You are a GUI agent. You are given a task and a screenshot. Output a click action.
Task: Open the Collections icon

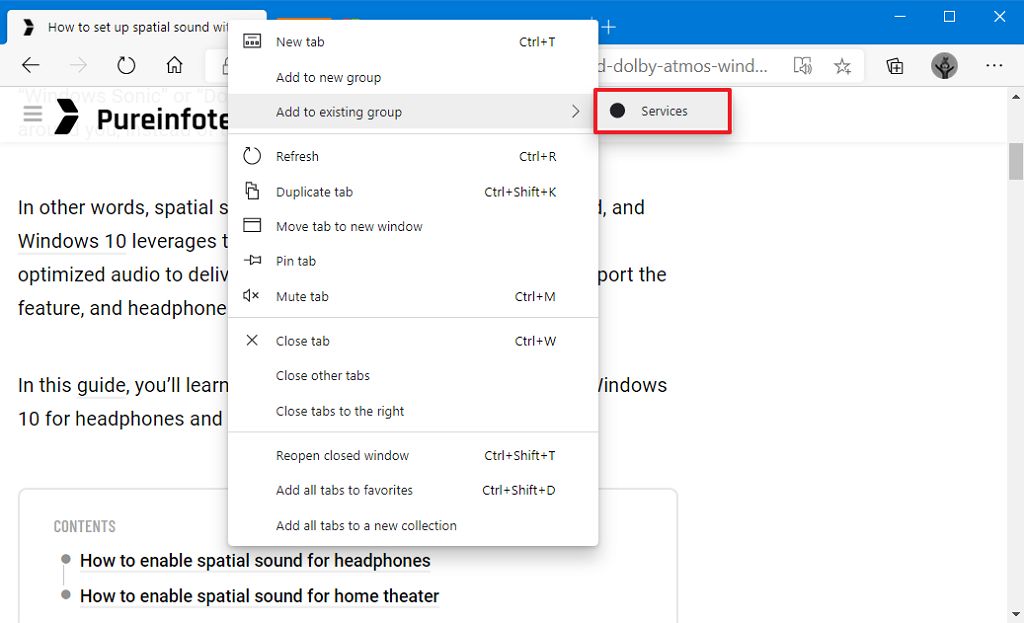coord(895,66)
